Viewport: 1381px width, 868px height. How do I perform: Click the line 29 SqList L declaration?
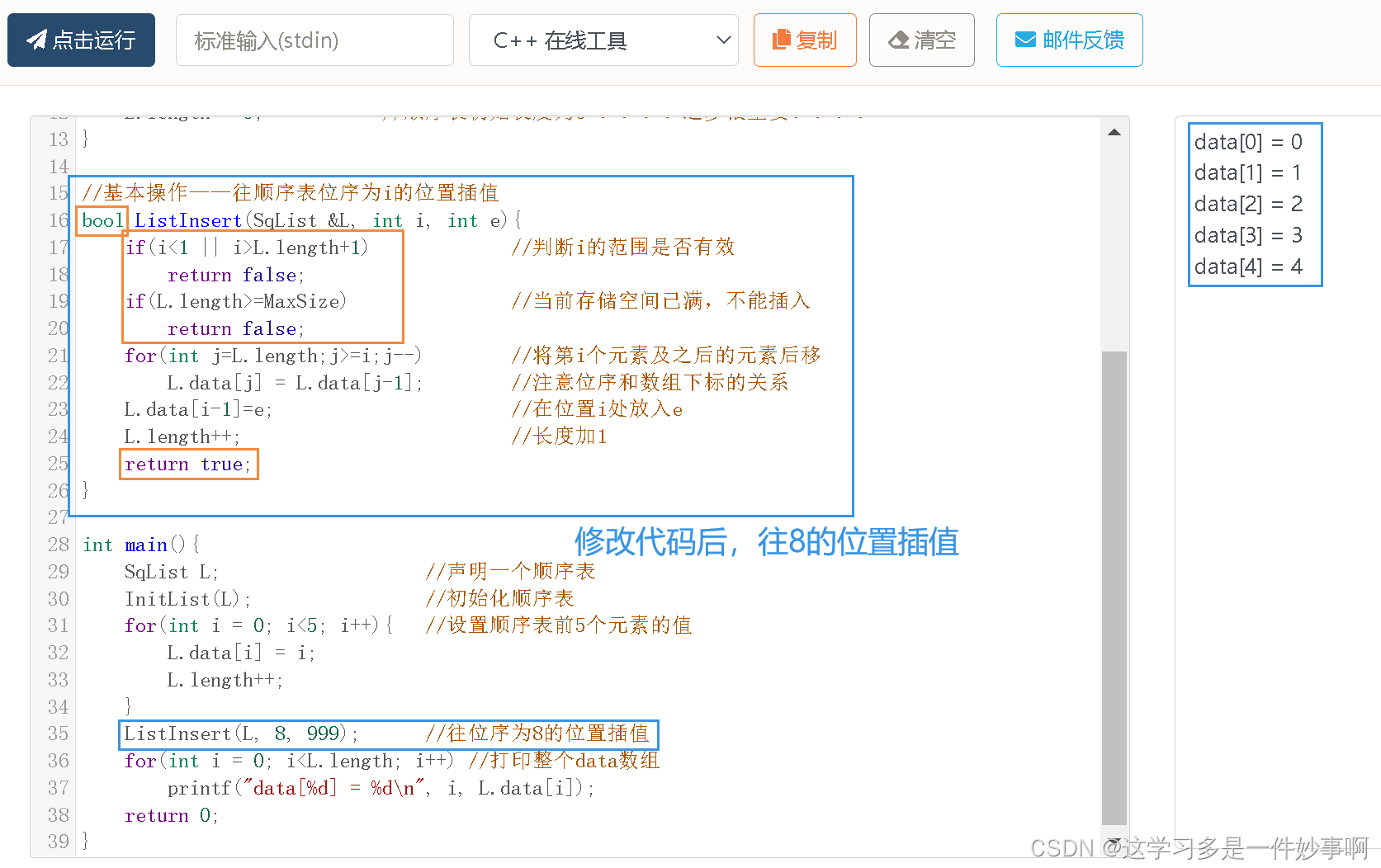[x=172, y=572]
